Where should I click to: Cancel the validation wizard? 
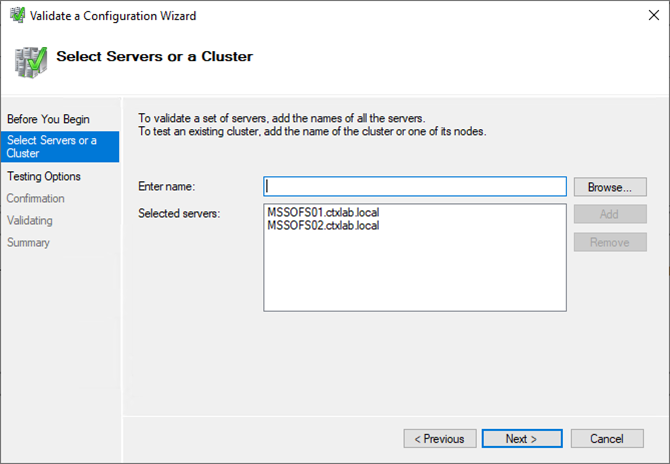tap(606, 438)
